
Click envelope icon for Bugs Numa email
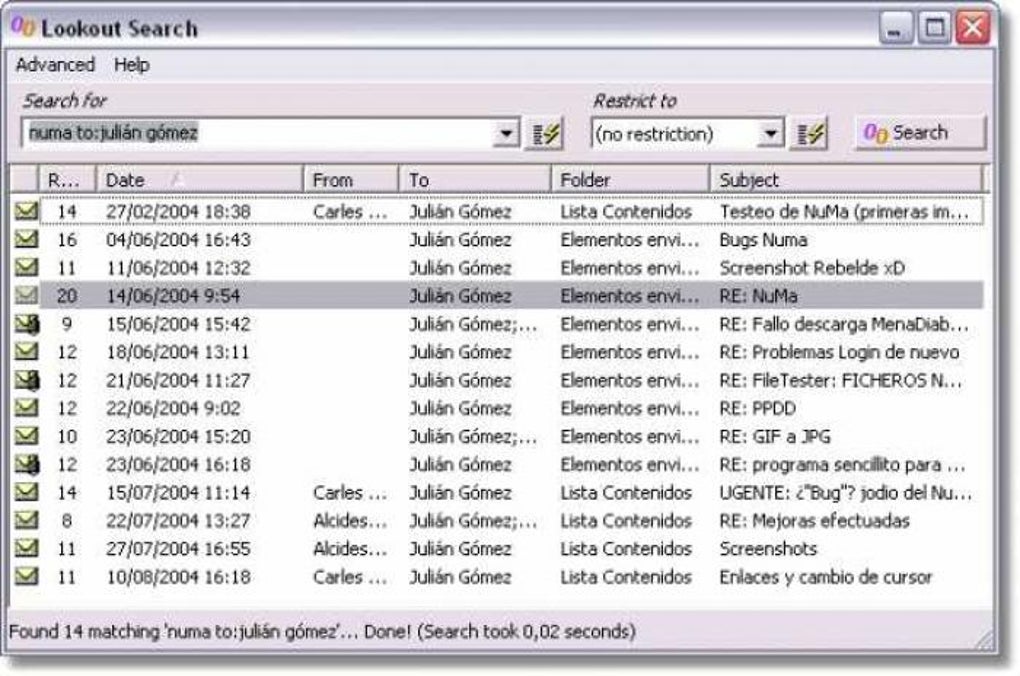26,239
